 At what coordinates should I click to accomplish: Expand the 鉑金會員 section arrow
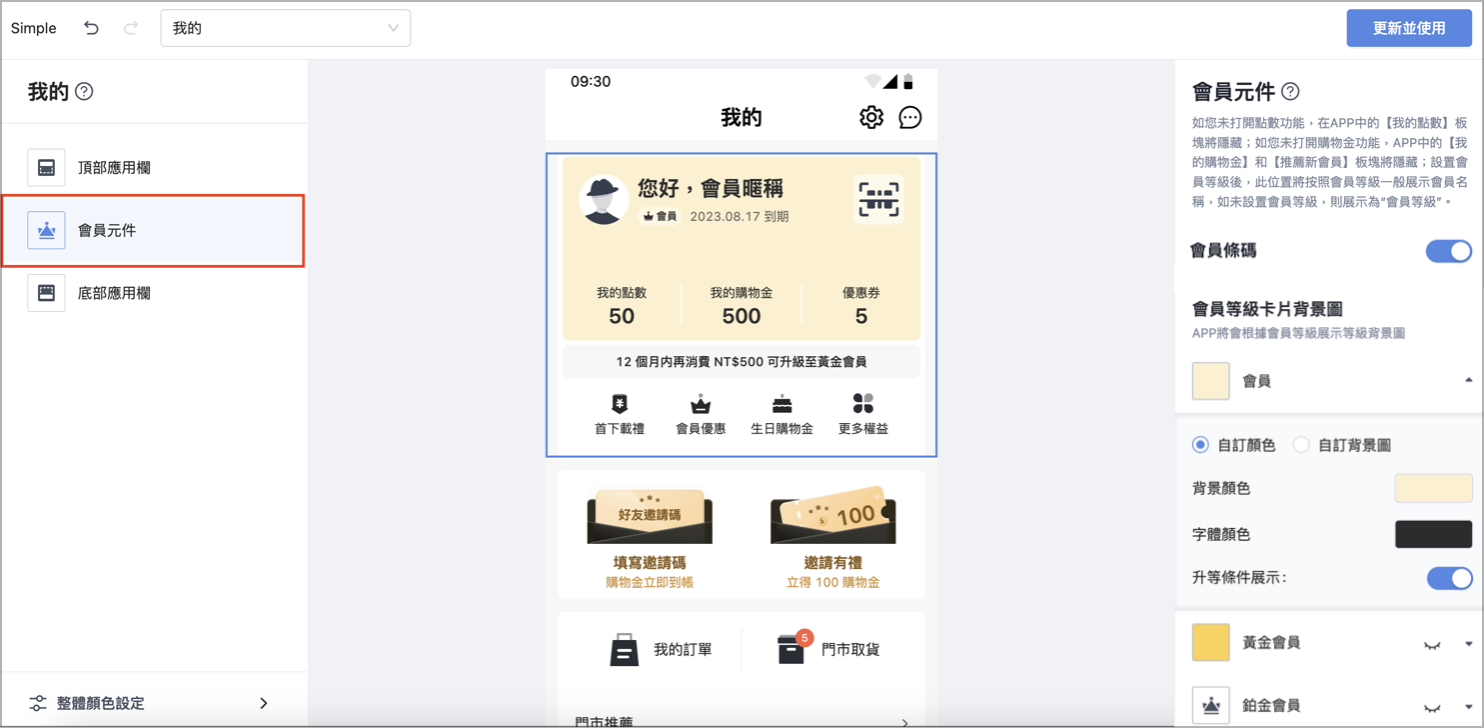pos(1468,706)
